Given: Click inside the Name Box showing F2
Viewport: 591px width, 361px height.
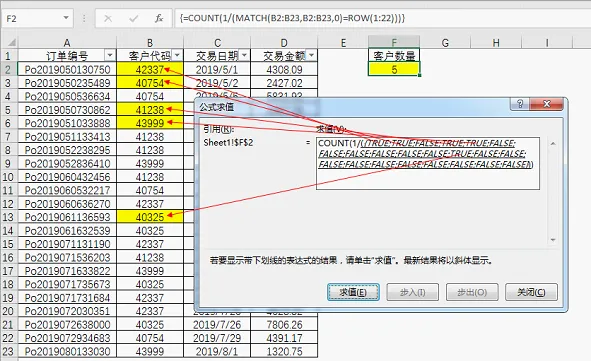Looking at the screenshot, I should point(32,18).
